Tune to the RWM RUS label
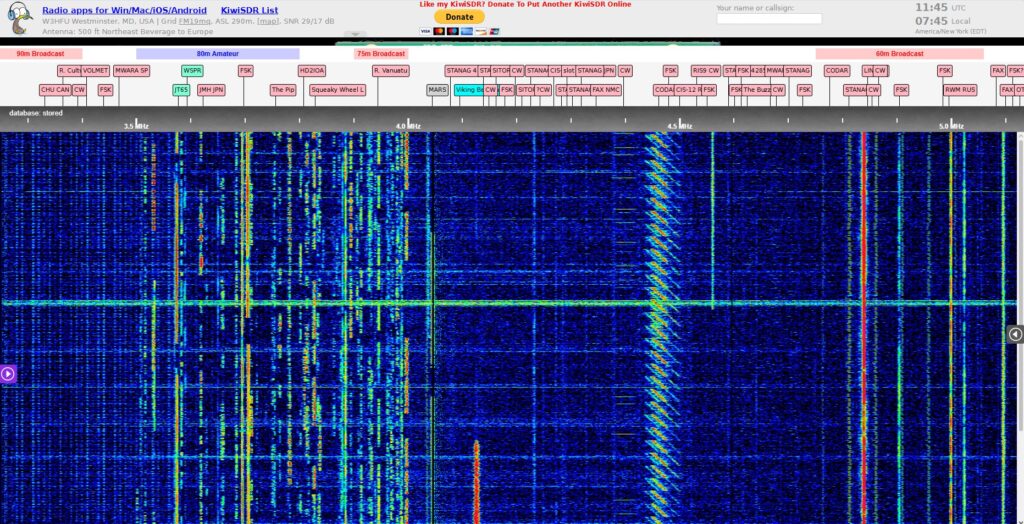Image resolution: width=1024 pixels, height=524 pixels. pos(960,90)
